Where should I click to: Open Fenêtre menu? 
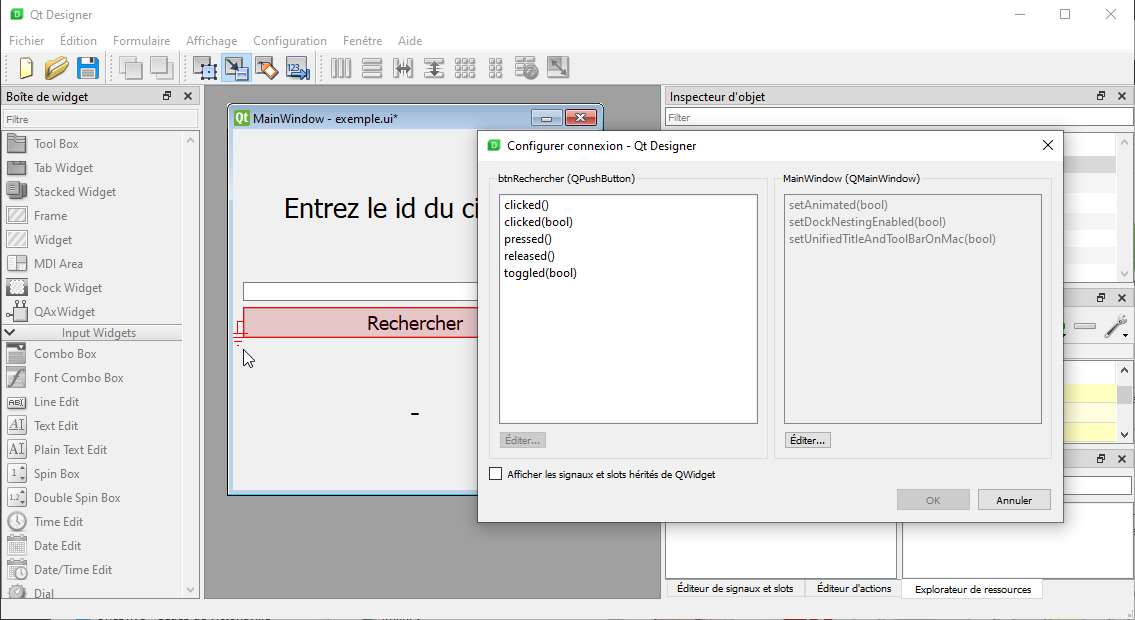[x=362, y=41]
